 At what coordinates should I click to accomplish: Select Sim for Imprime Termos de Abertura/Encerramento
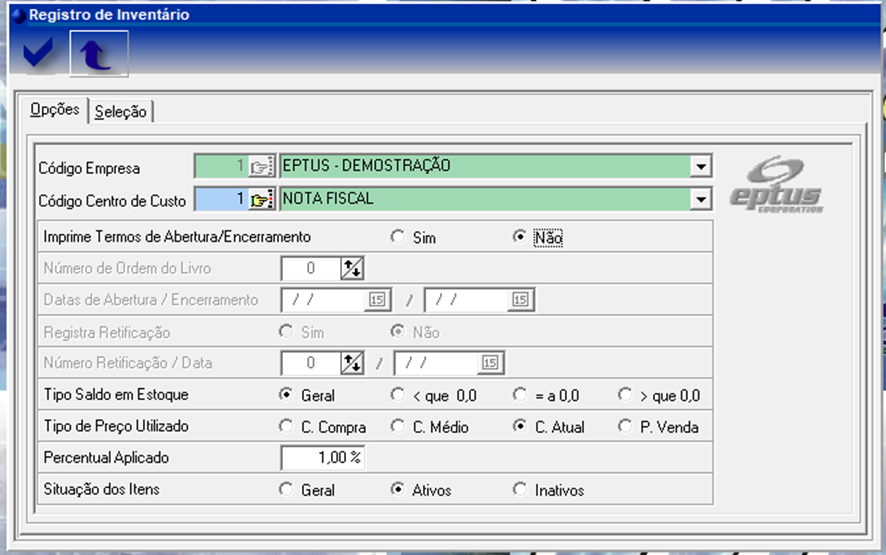pyautogui.click(x=398, y=238)
